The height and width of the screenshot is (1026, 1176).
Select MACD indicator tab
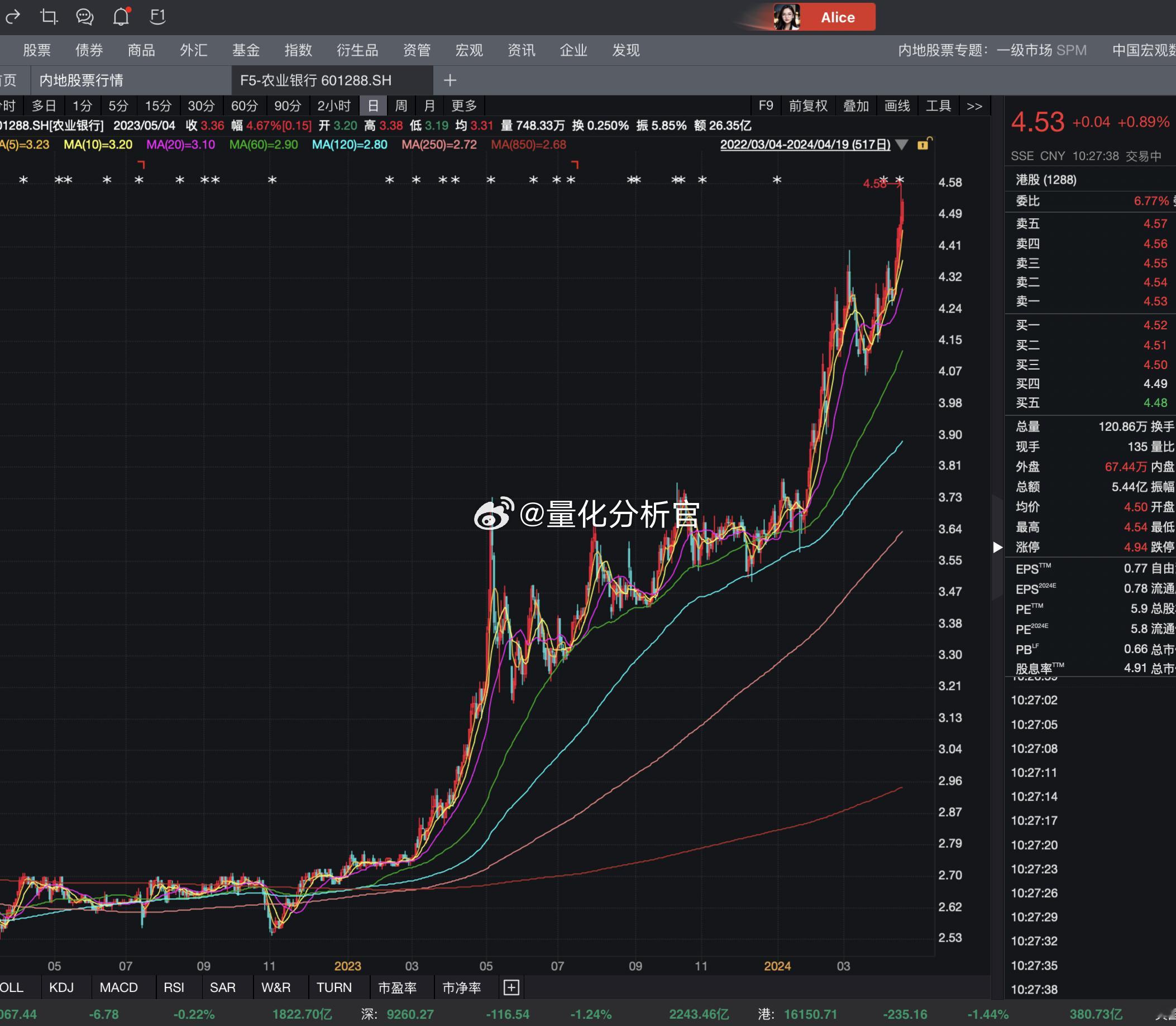tap(118, 987)
